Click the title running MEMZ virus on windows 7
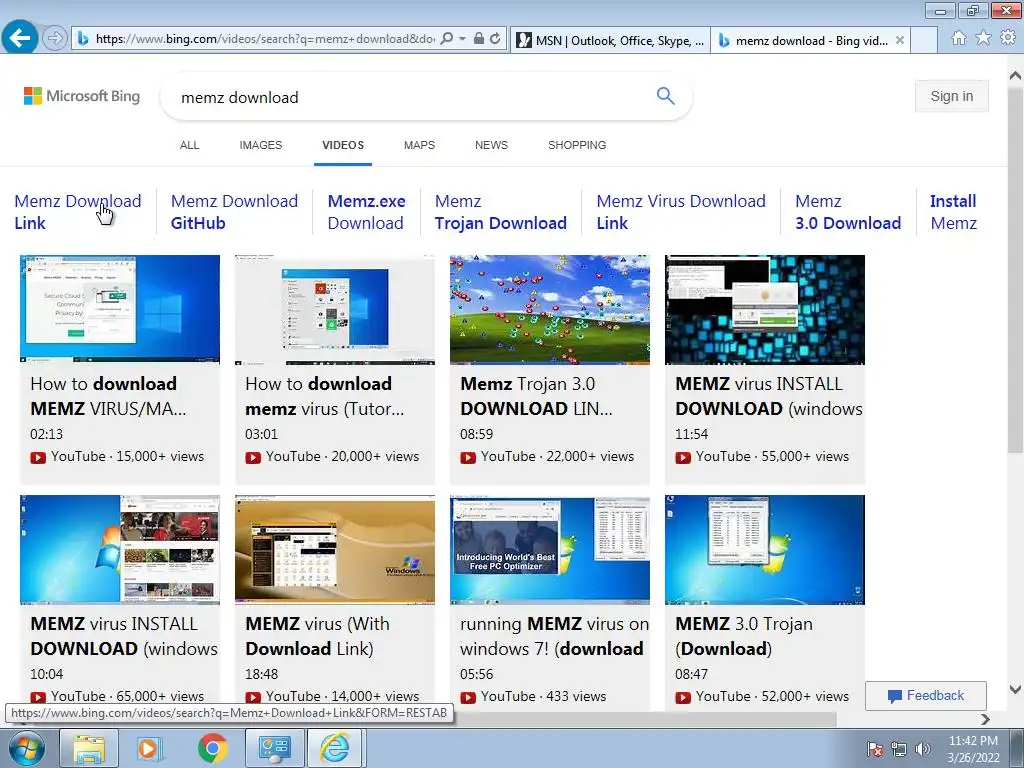Screen dimensions: 1024x768 pos(554,636)
